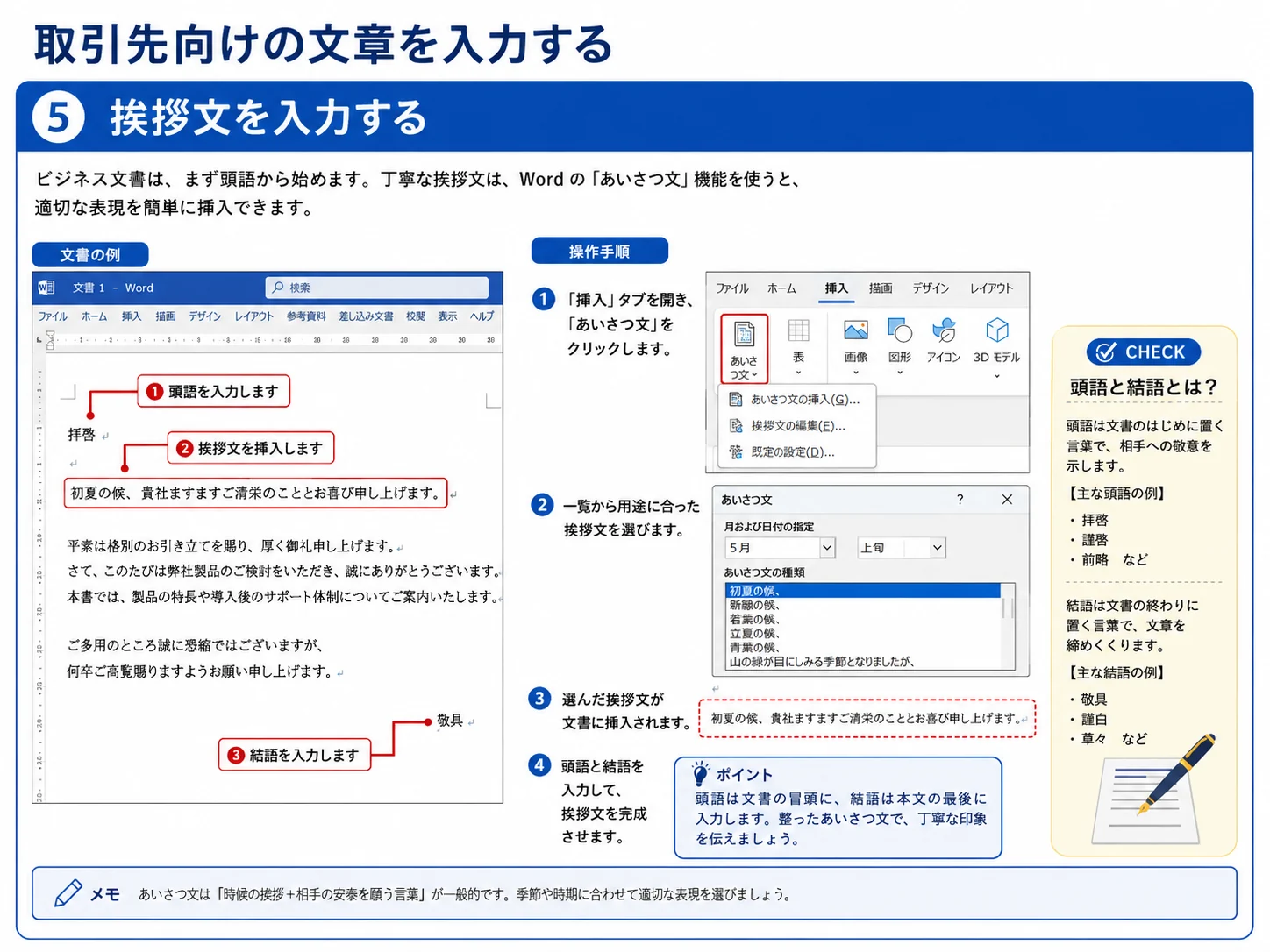Click the line starting 何卒ご高覧

pyautogui.click(x=201, y=671)
